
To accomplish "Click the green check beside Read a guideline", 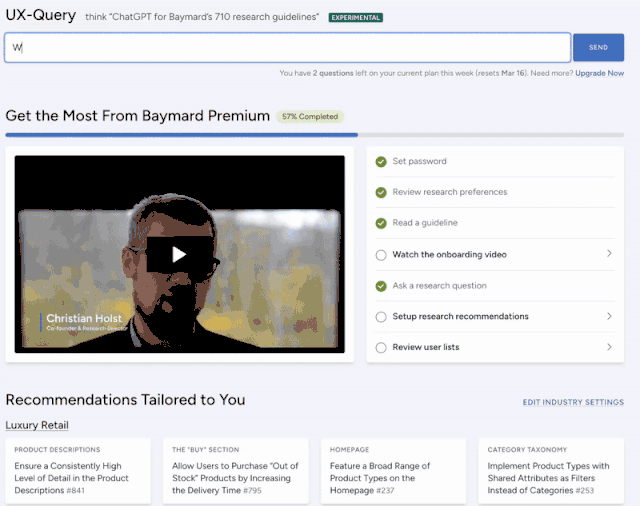I will [381, 223].
